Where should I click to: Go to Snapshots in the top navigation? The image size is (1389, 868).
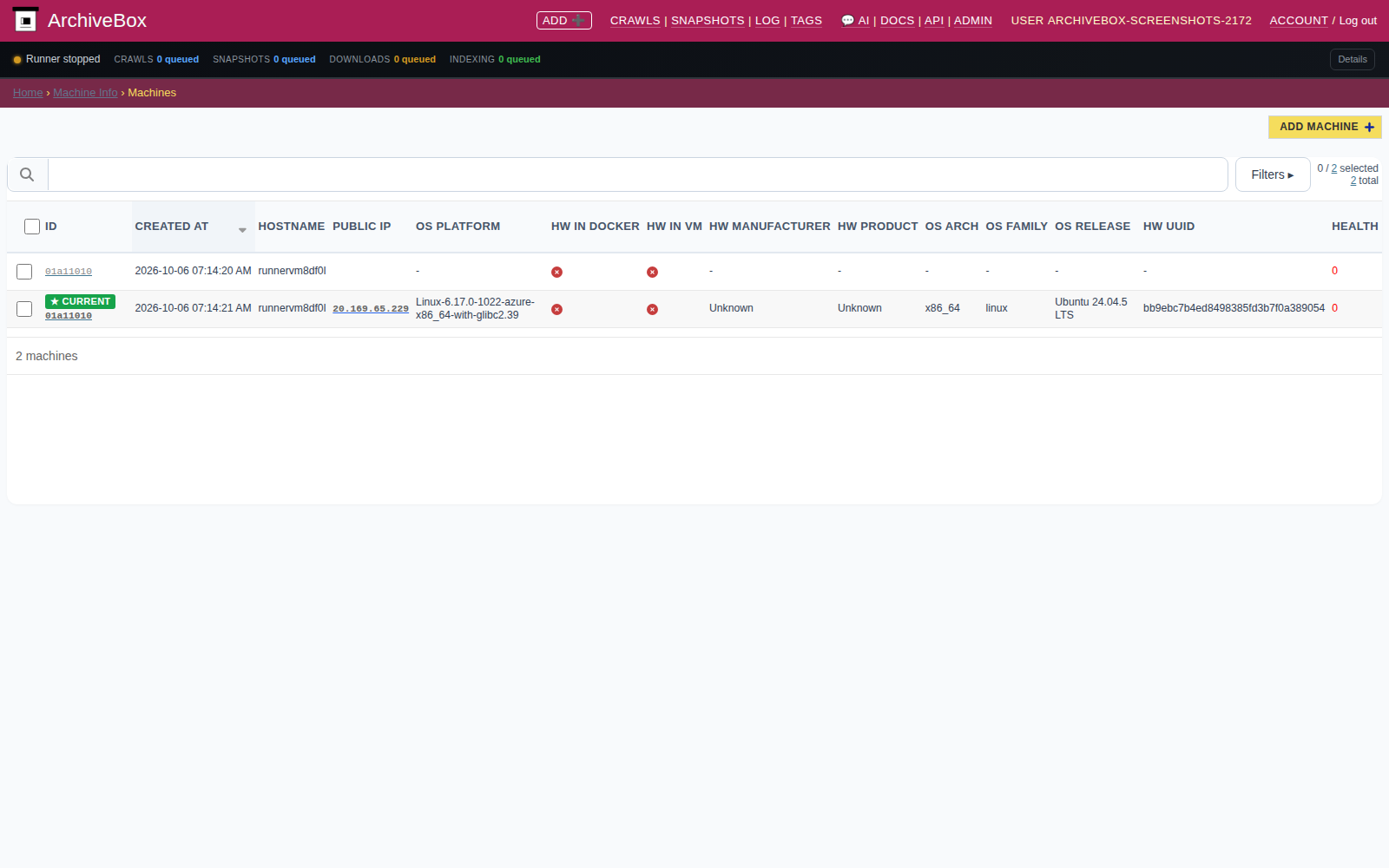708,21
